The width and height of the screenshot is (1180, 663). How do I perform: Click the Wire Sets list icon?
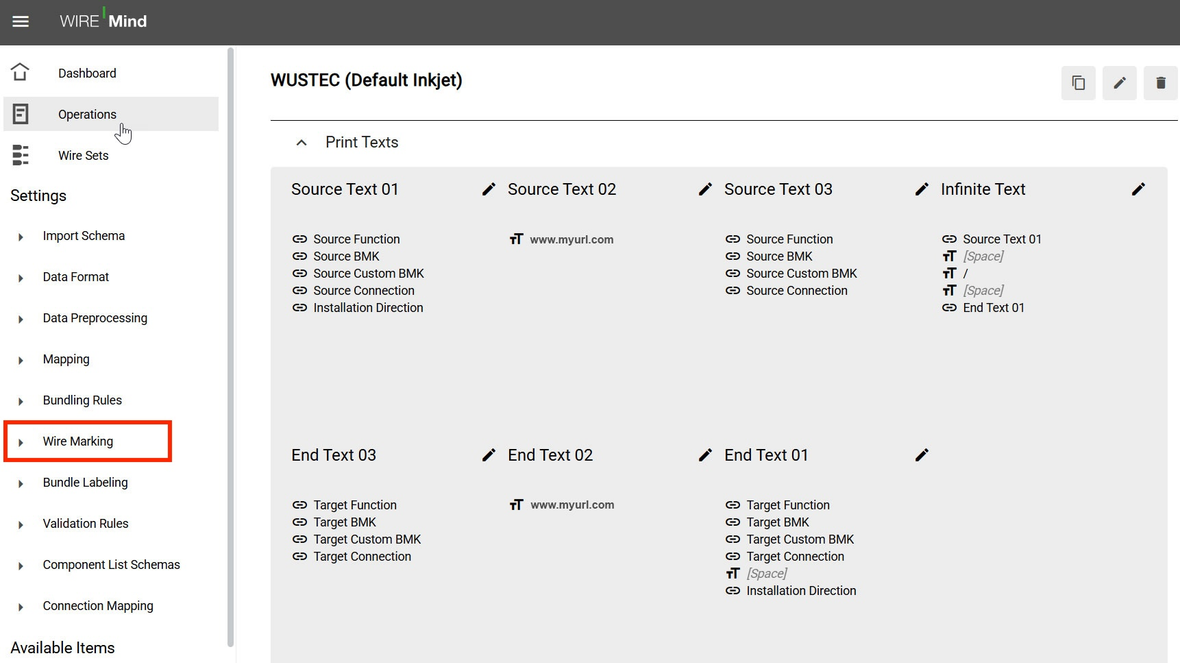[20, 155]
